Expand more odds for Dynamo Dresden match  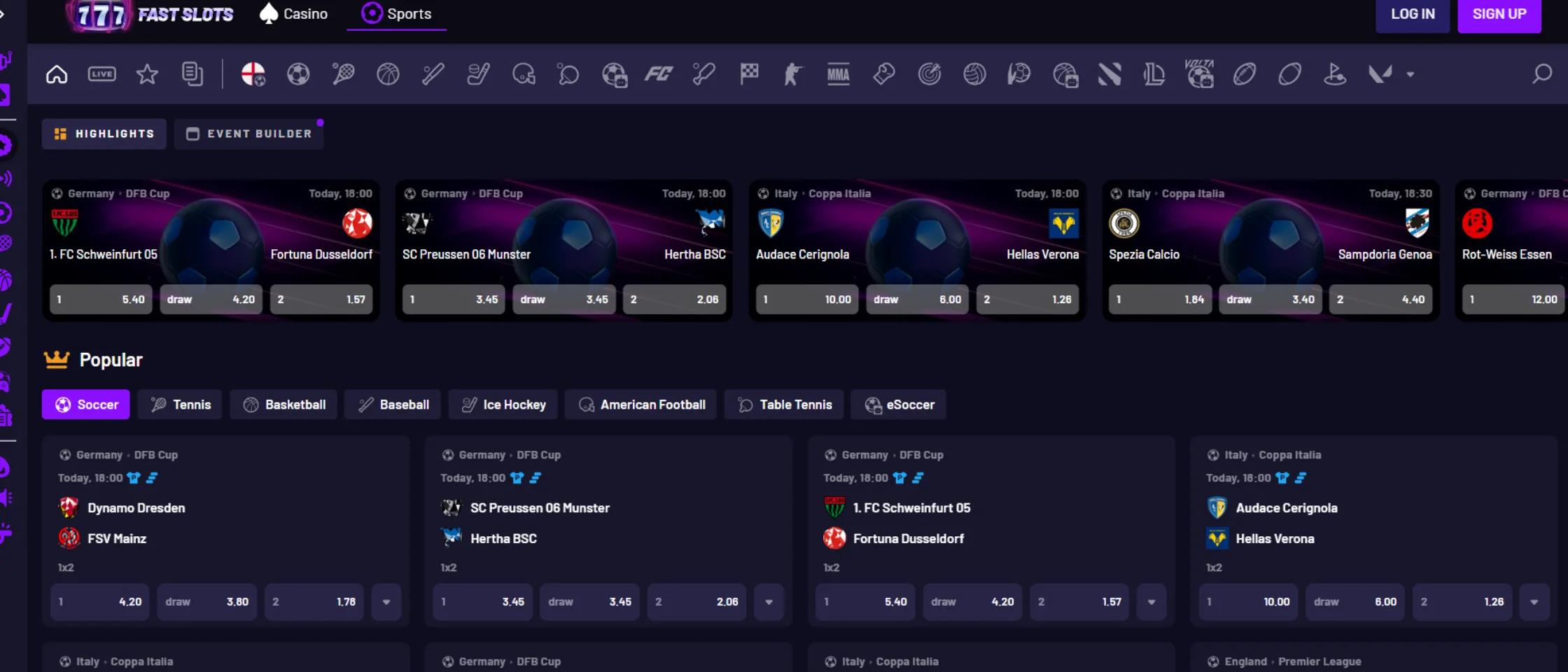[x=386, y=601]
